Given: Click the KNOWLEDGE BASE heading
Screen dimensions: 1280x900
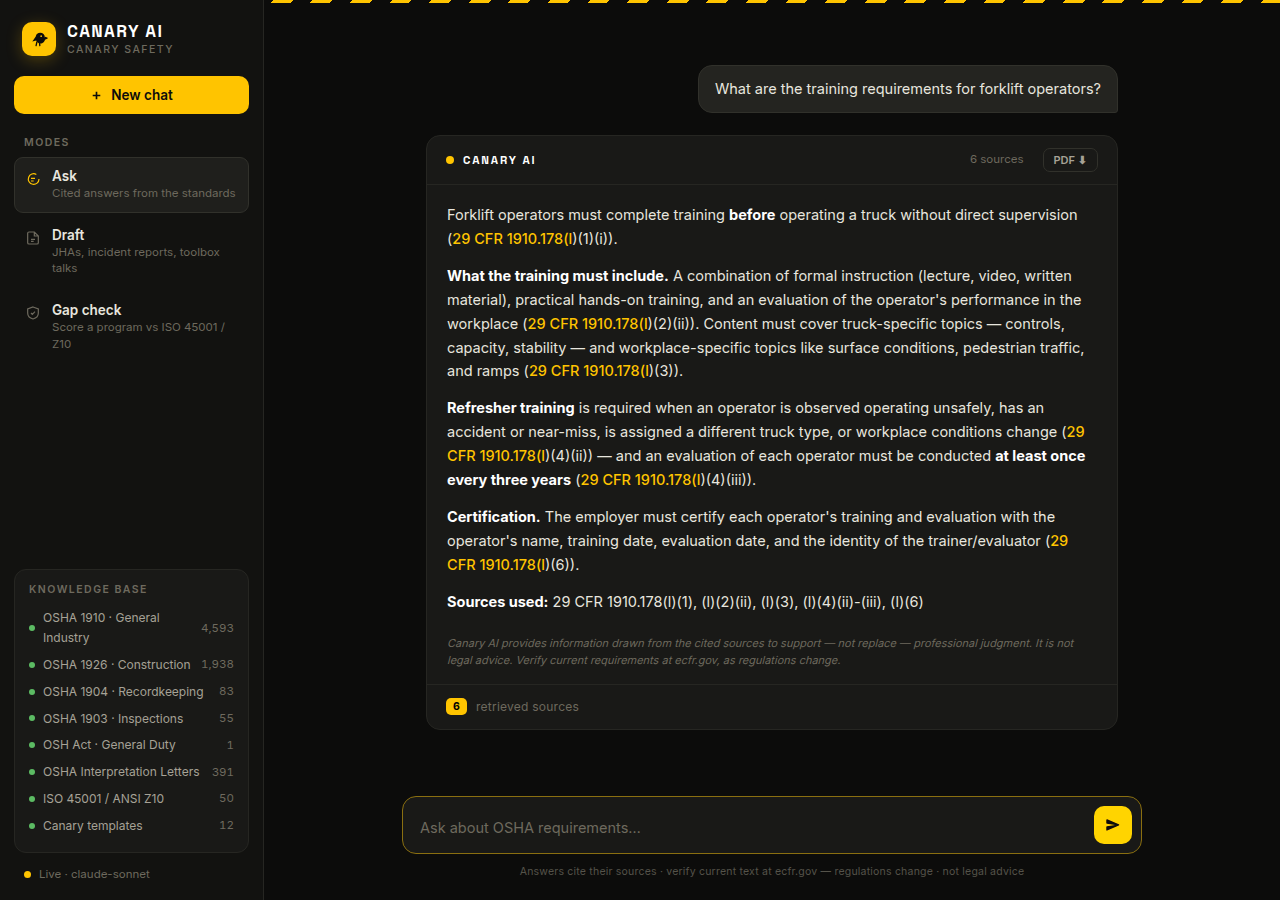Looking at the screenshot, I should [88, 589].
